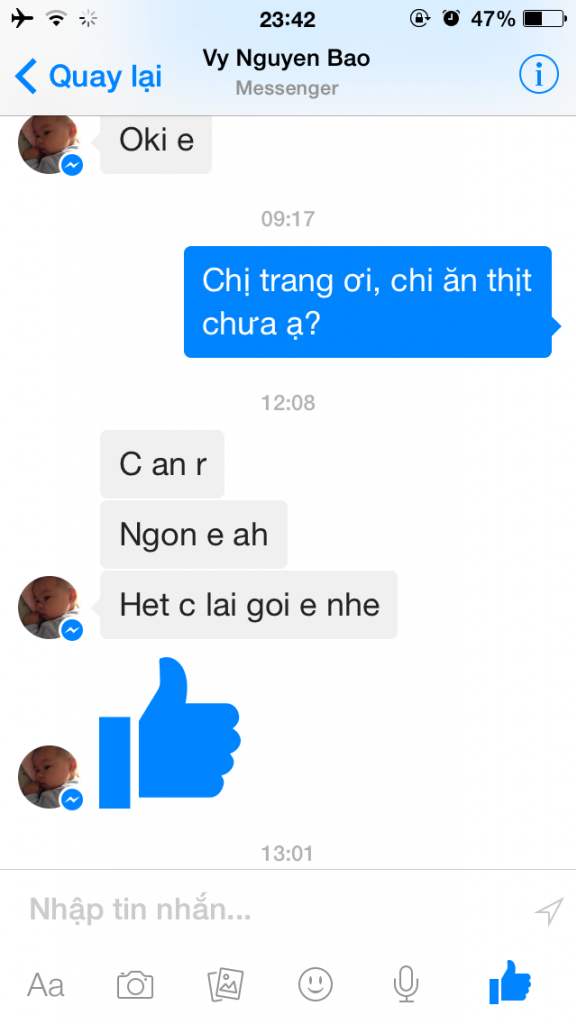Viewport: 576px width, 1024px height.
Task: Tap the avatar next to Oki e
Action: pos(50,144)
